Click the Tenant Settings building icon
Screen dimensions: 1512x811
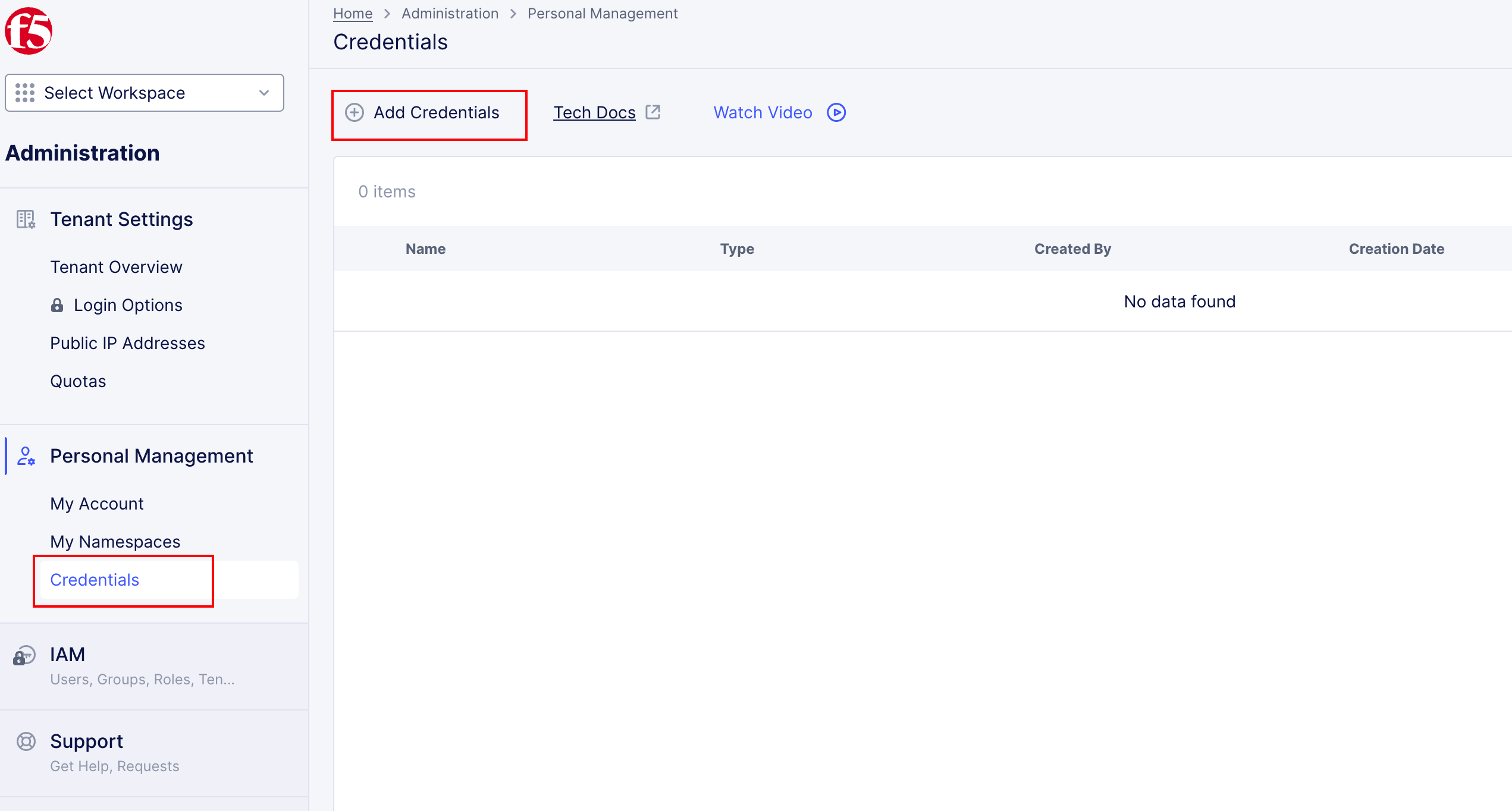pos(26,219)
